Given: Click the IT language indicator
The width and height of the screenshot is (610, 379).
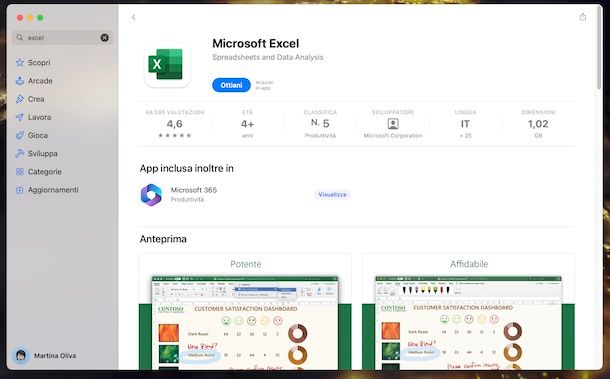Looking at the screenshot, I should 465,124.
